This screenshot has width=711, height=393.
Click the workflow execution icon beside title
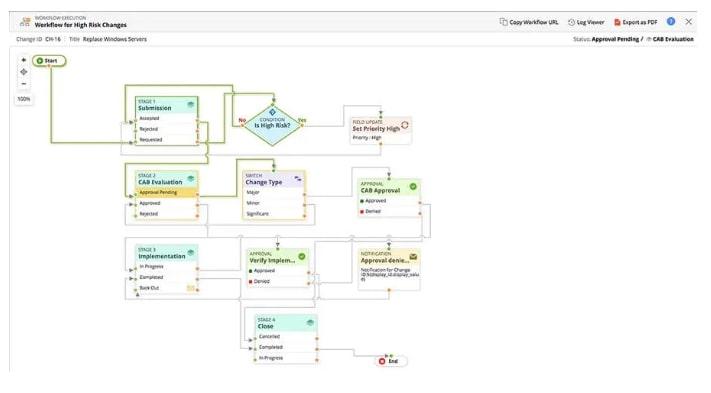(x=25, y=21)
